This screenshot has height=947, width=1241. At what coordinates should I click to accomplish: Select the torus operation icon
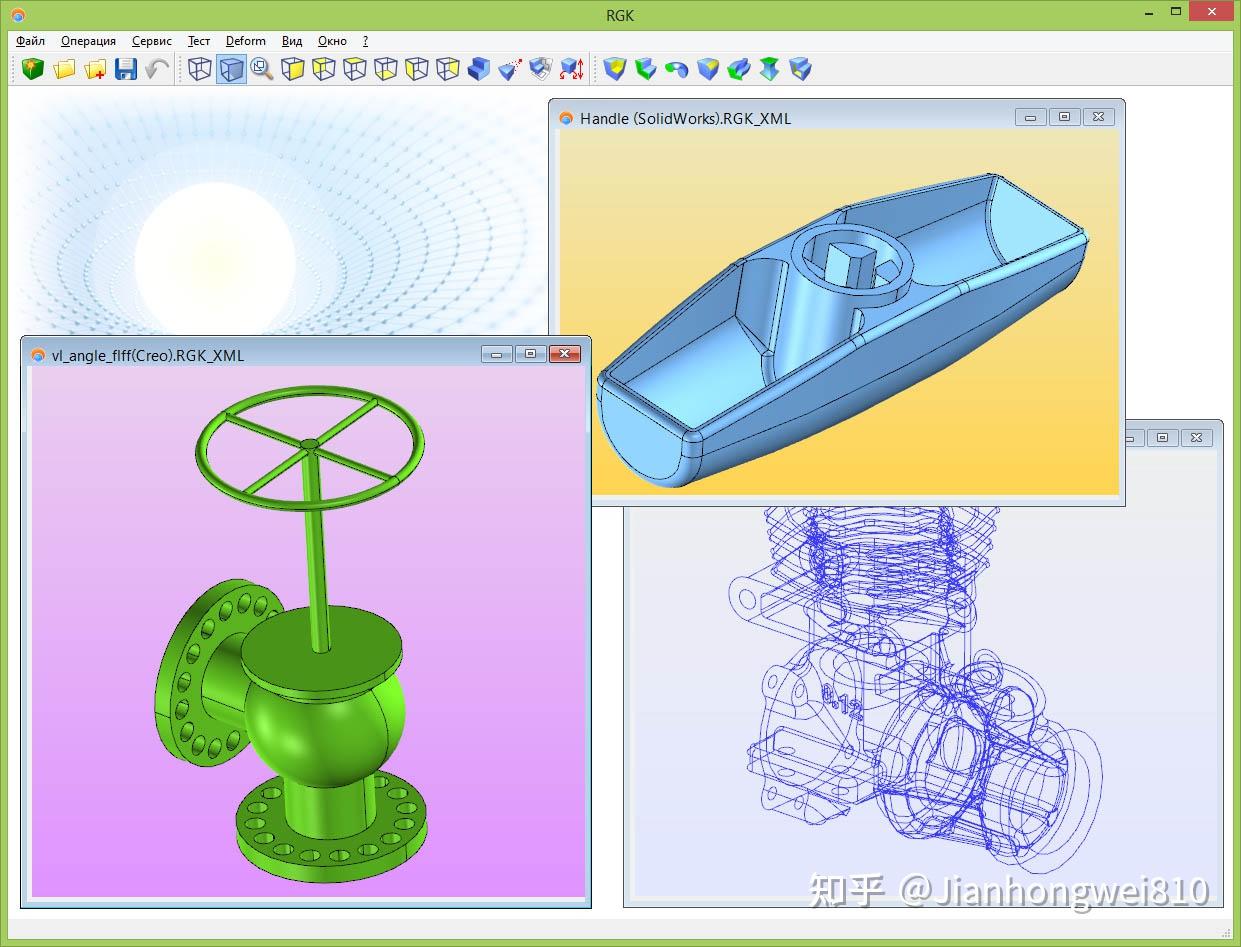click(676, 68)
